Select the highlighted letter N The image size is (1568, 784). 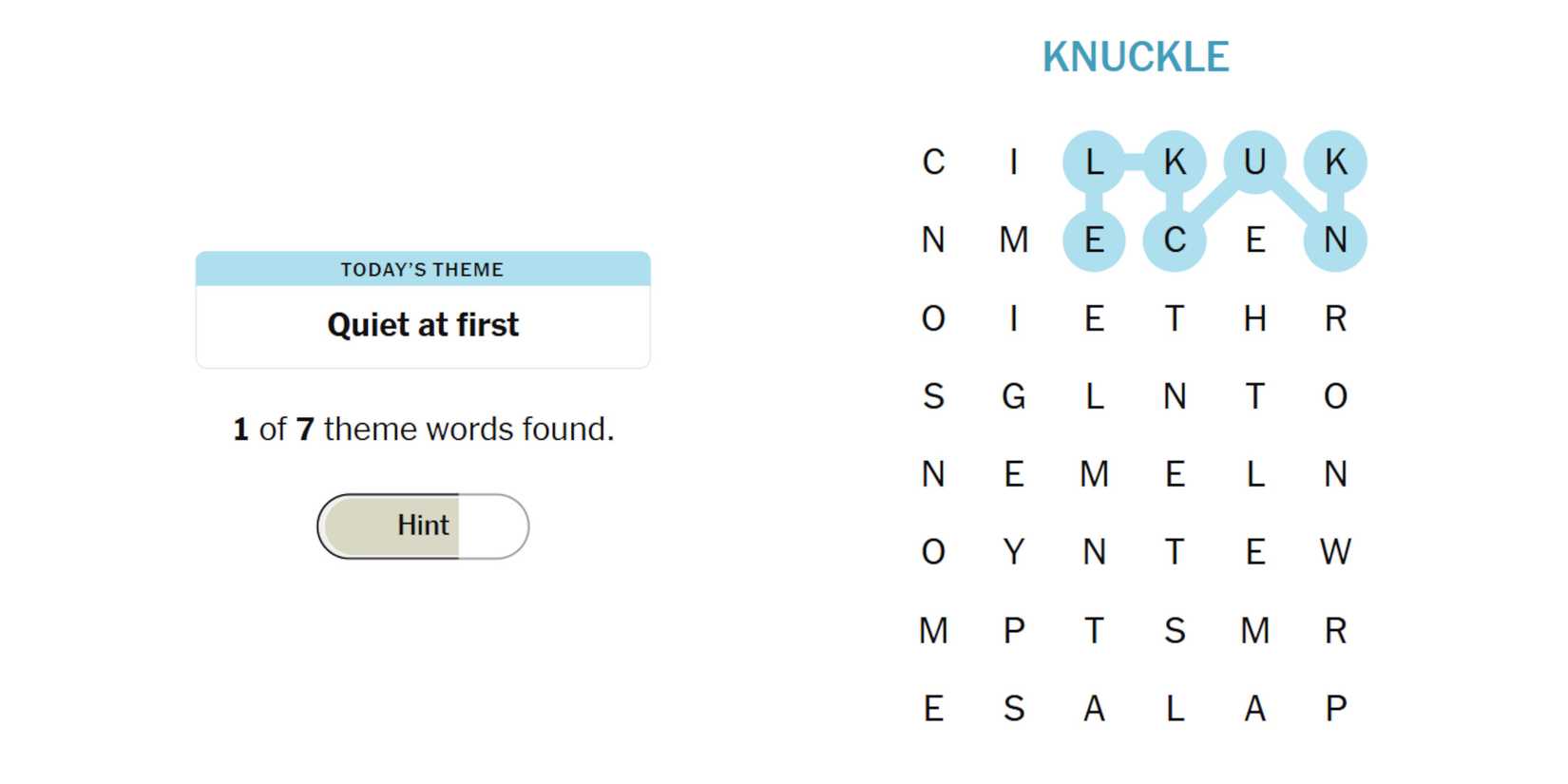click(x=1335, y=239)
